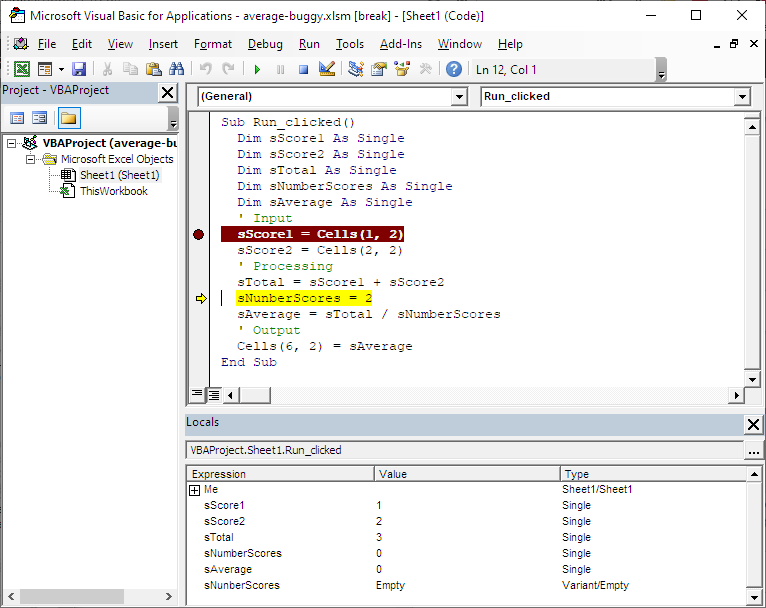766x608 pixels.
Task: Click the yellow execution arrow in margin
Action: pos(201,298)
